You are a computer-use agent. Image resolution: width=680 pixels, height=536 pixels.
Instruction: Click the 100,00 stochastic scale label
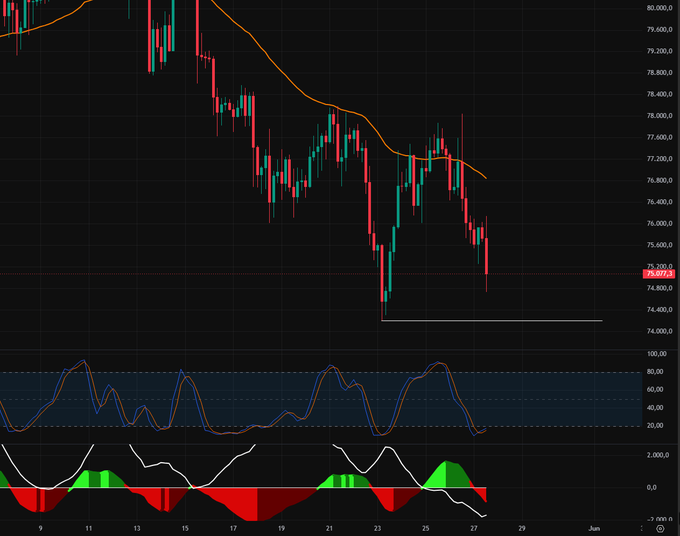[657, 354]
